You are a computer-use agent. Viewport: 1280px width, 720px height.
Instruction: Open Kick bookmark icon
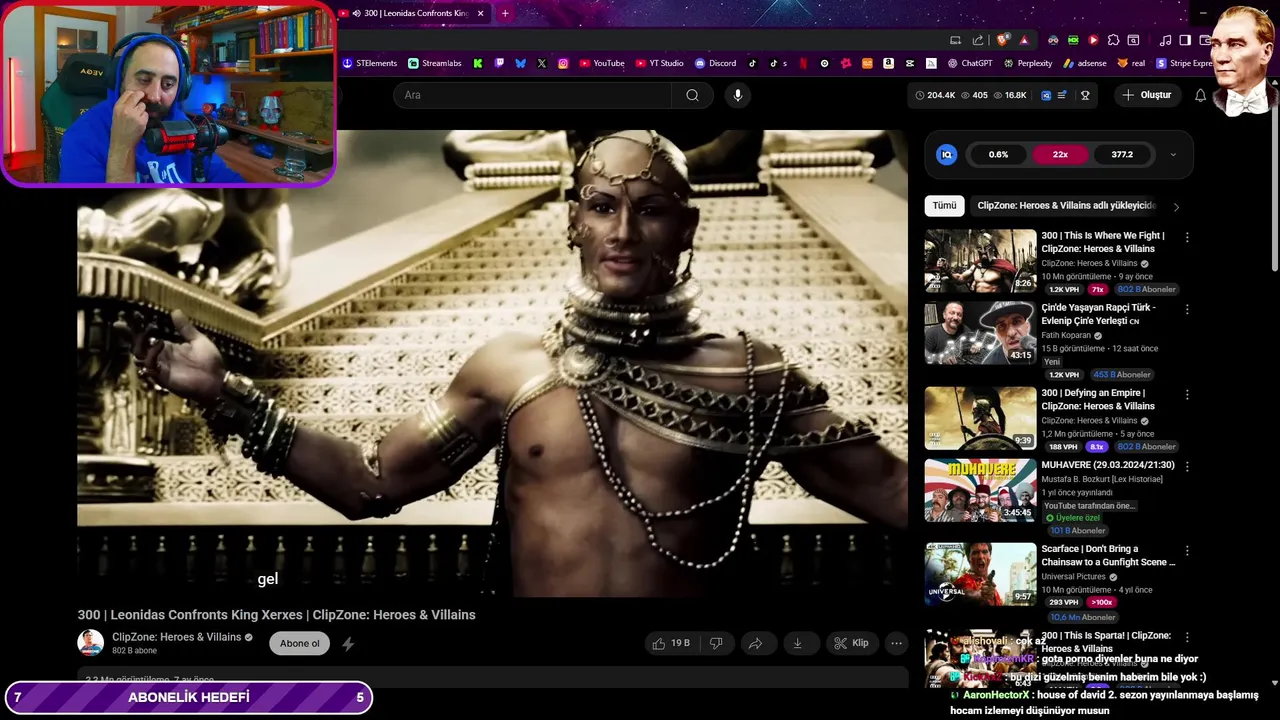478,63
